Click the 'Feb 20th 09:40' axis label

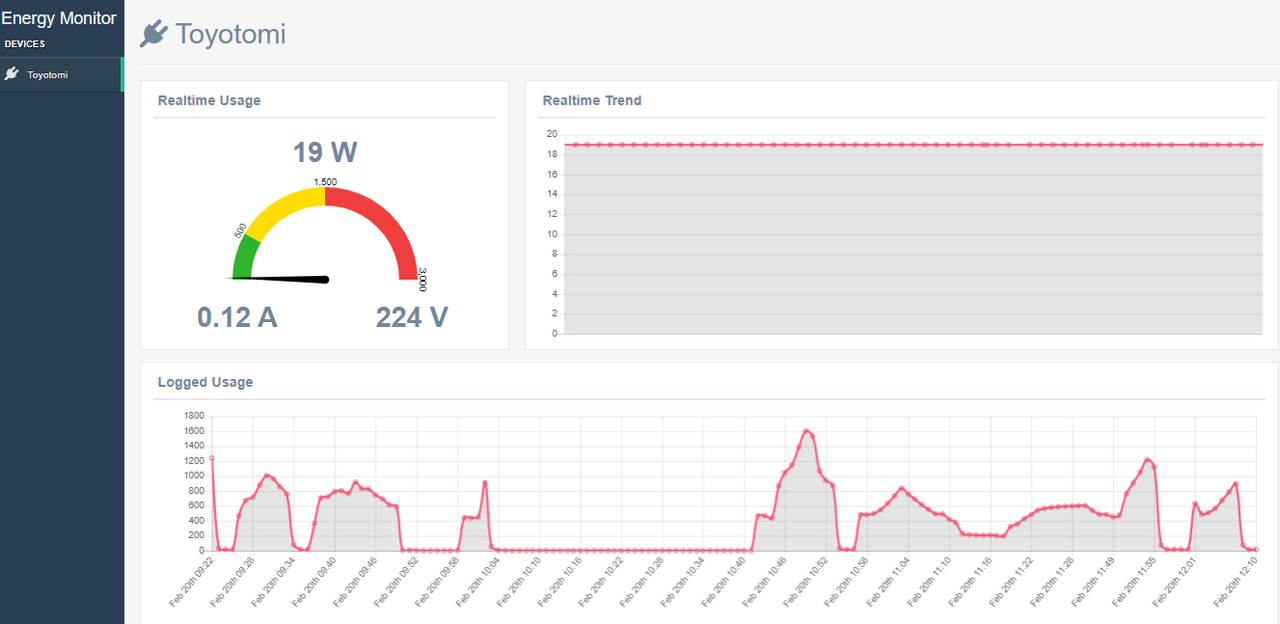point(314,582)
